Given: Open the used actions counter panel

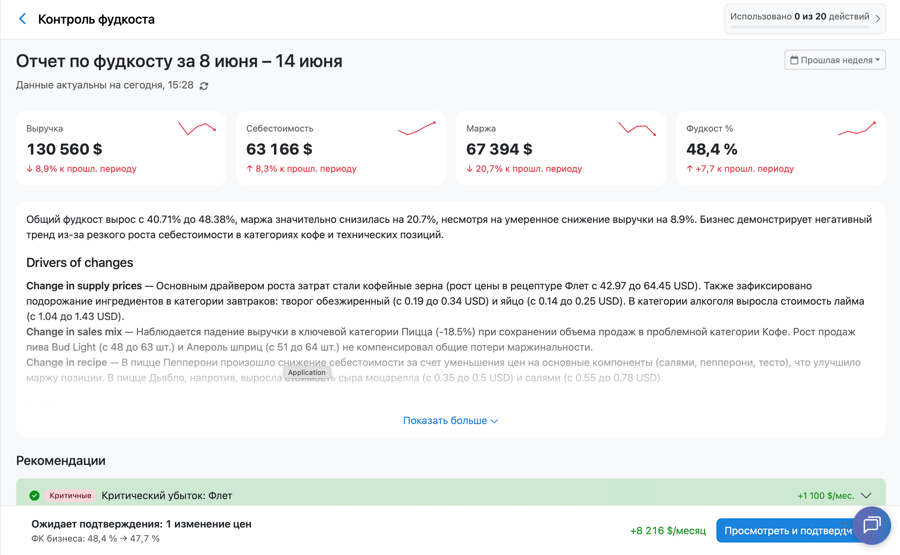Looking at the screenshot, I should coord(805,19).
